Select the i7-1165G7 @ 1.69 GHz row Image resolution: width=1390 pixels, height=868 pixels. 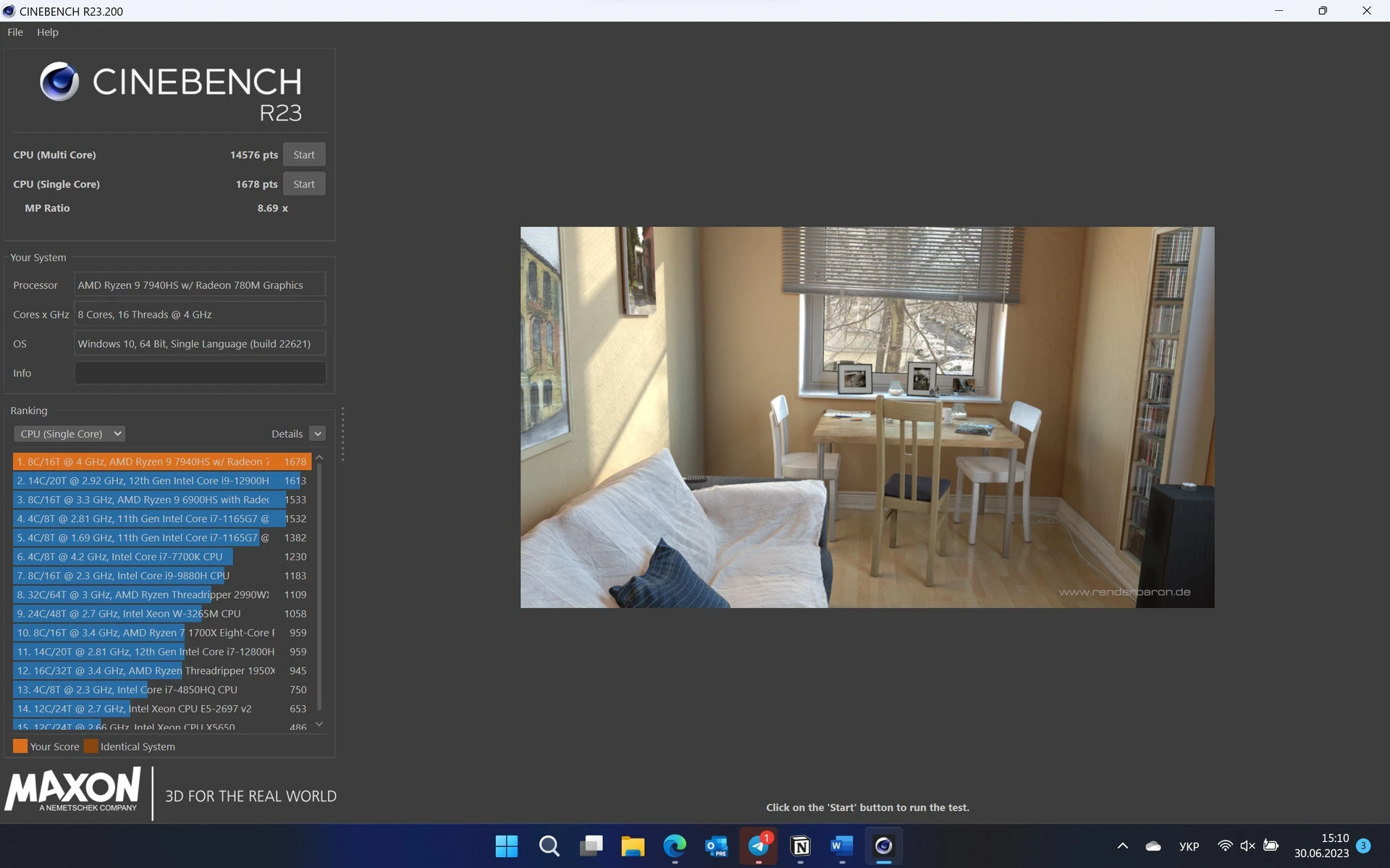point(162,537)
